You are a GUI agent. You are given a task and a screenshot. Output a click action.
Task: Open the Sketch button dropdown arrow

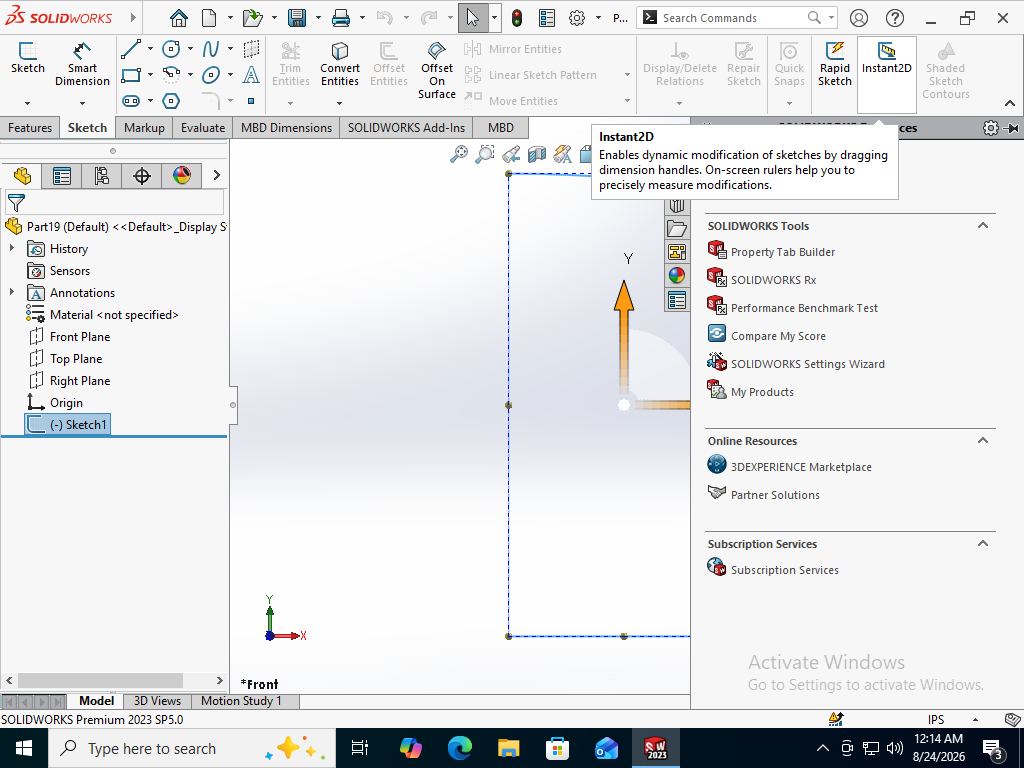click(27, 103)
